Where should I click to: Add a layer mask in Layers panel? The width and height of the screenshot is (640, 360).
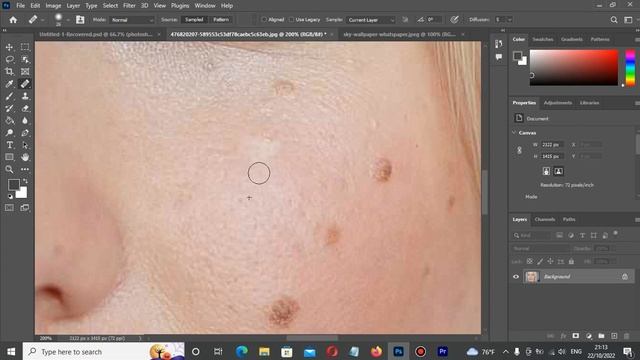coord(576,336)
